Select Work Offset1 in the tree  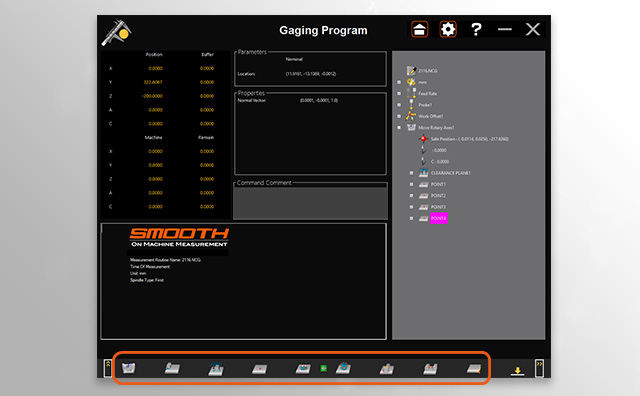click(x=430, y=116)
